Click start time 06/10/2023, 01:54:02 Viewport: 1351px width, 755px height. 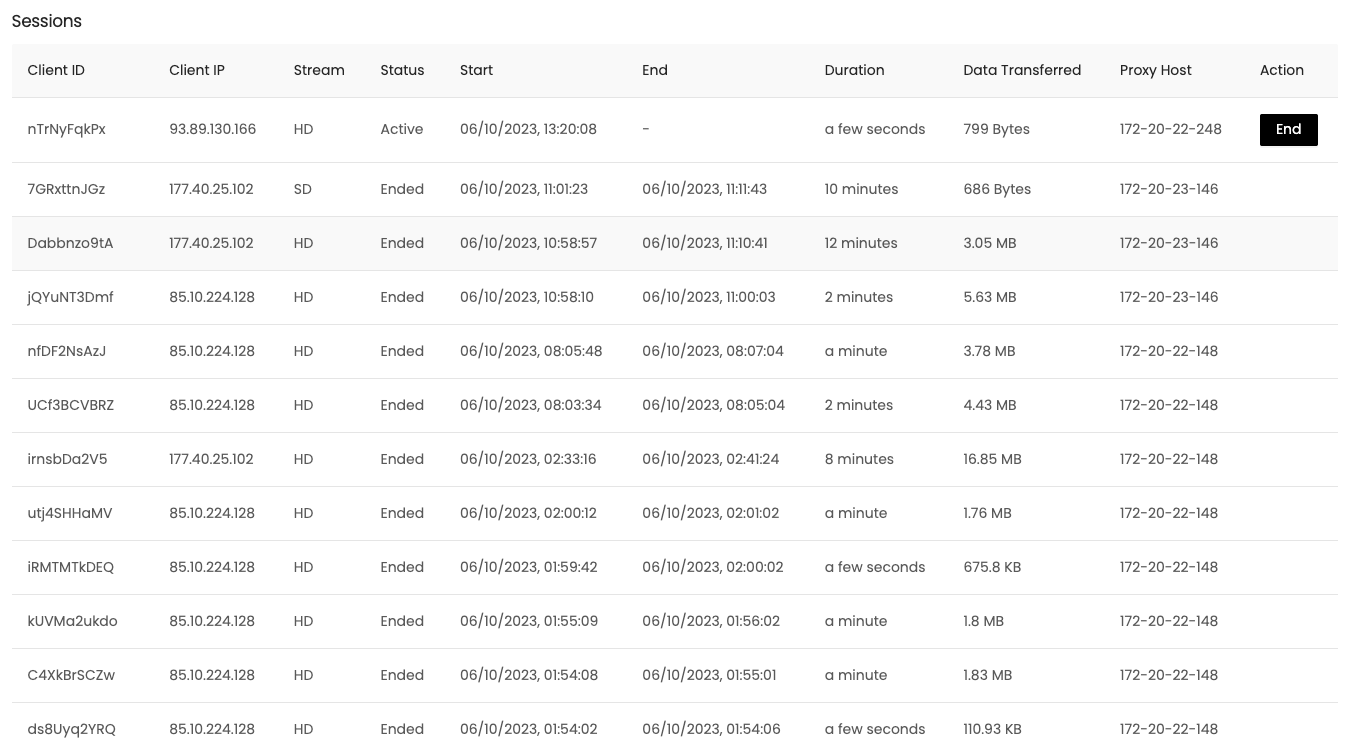pyautogui.click(x=528, y=729)
